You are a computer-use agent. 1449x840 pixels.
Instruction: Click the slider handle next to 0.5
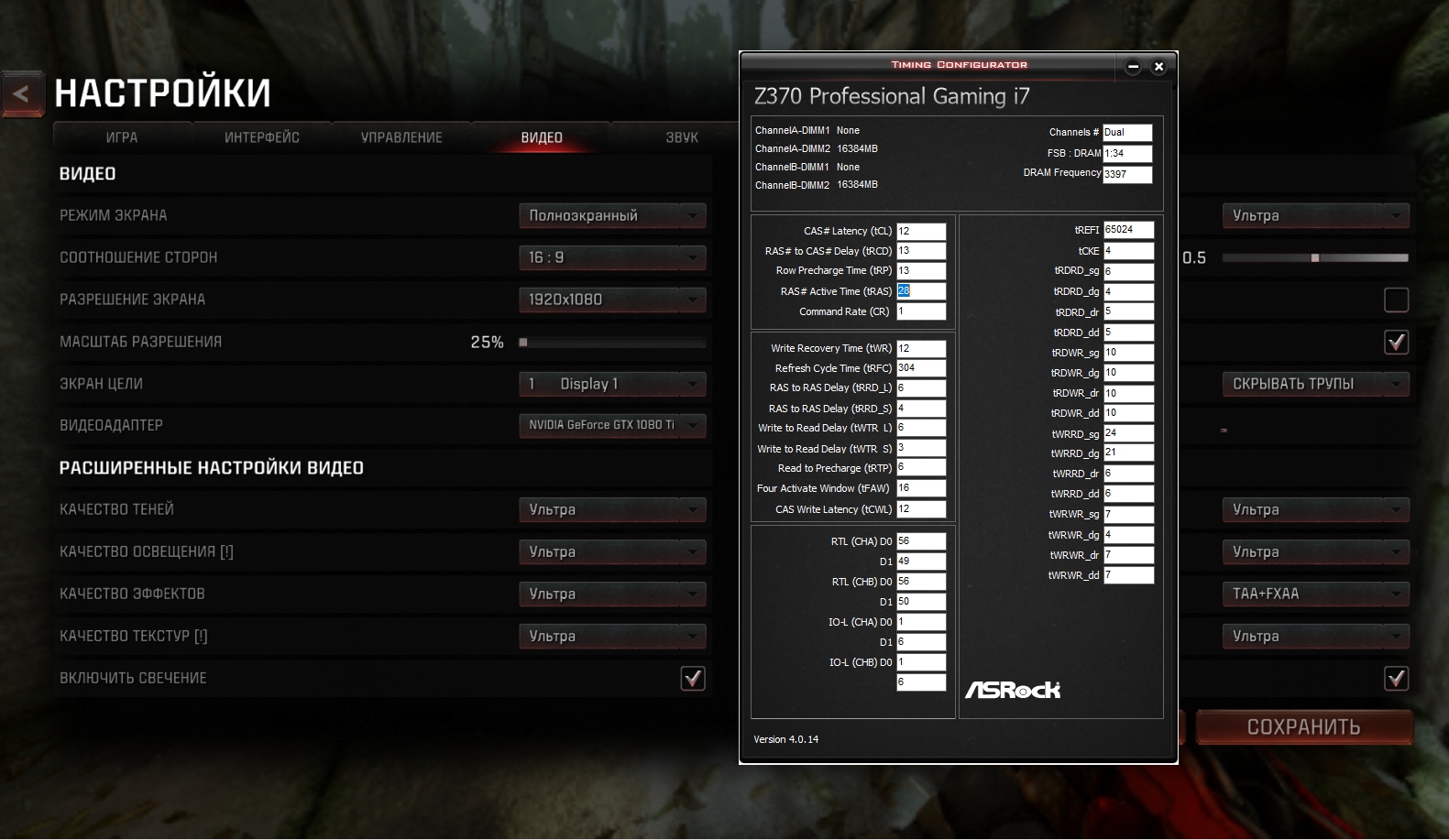[1315, 258]
